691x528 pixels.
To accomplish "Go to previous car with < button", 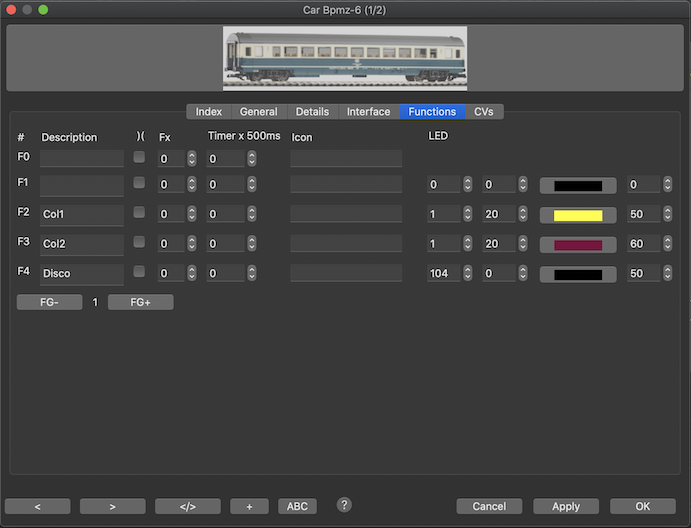I will [x=37, y=506].
